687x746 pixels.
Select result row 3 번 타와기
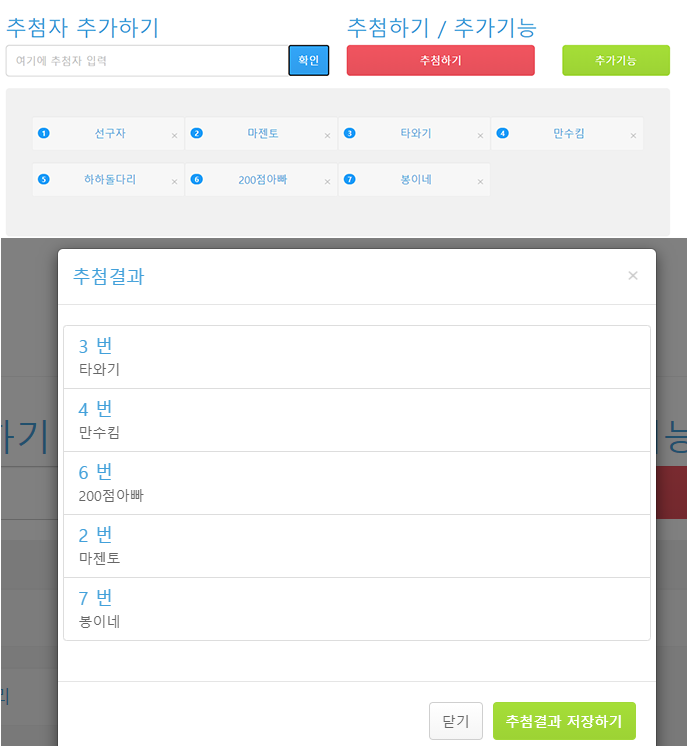(357, 357)
